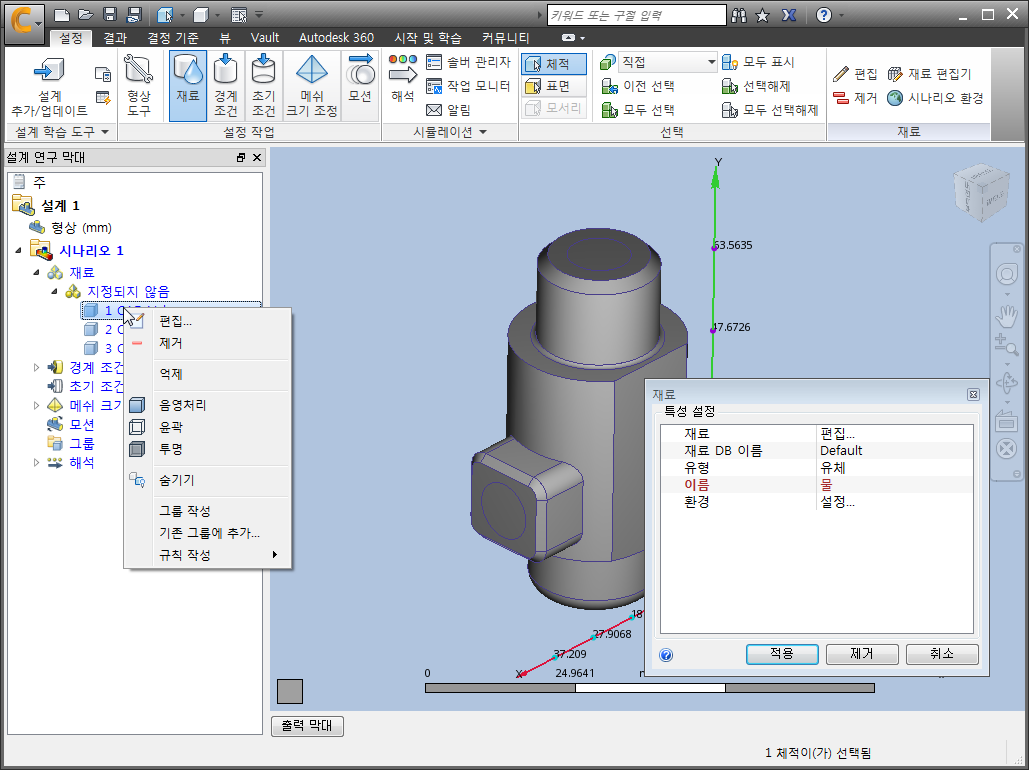
Task: Open 규칙 작성 submenu arrow
Action: 275,555
